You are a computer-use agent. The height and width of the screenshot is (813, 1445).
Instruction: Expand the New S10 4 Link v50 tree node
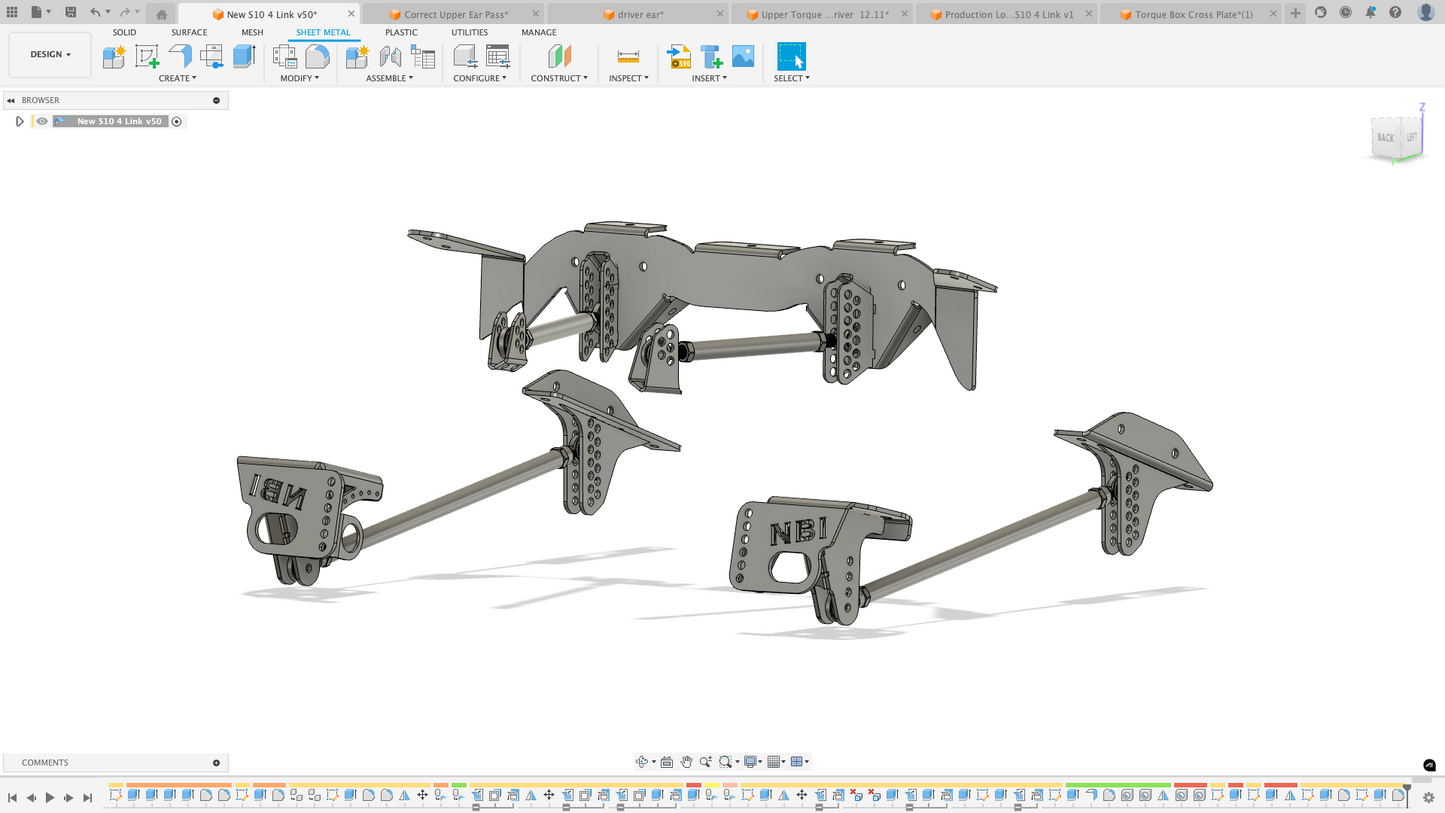tap(19, 121)
